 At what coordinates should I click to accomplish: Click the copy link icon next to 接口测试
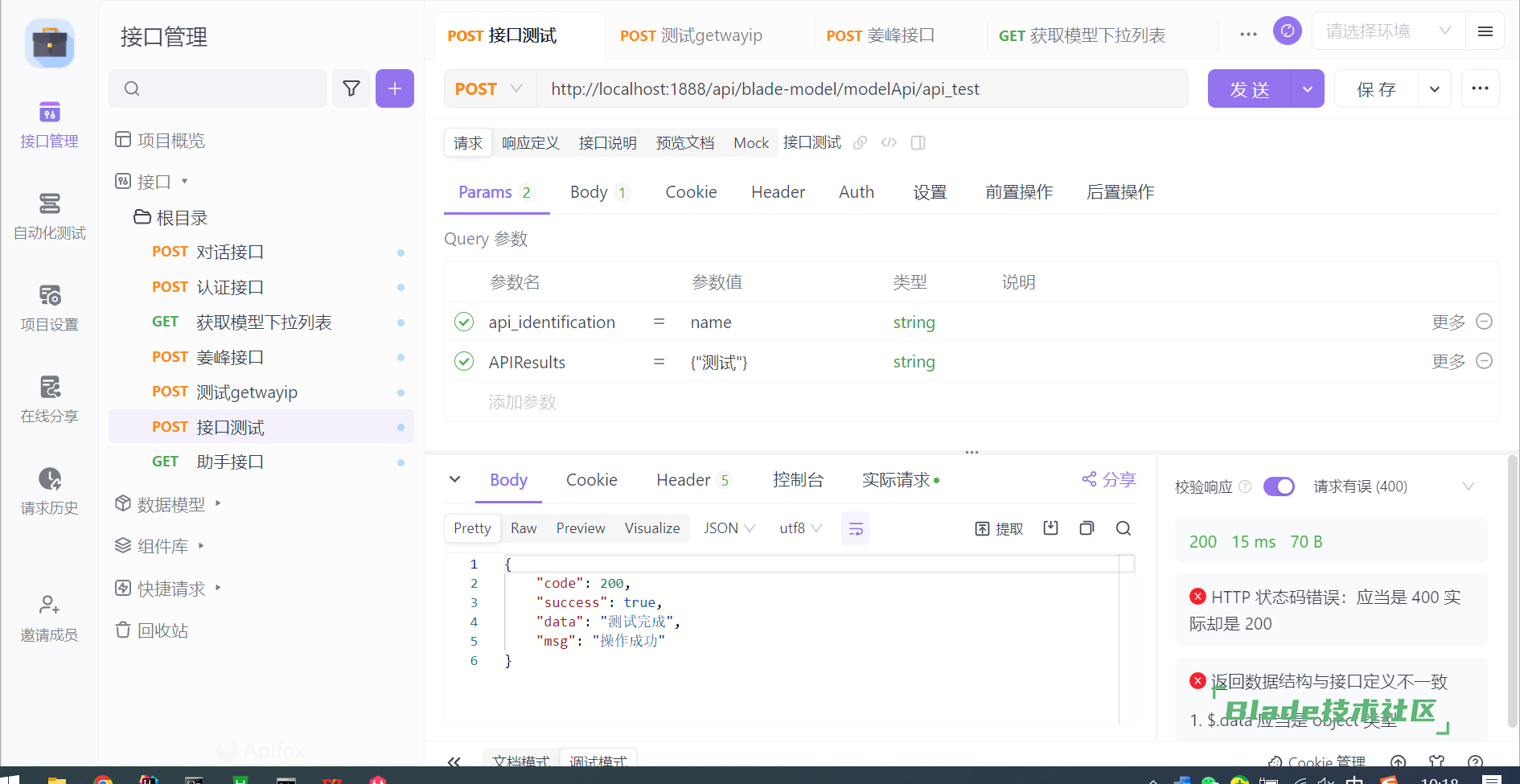point(860,143)
